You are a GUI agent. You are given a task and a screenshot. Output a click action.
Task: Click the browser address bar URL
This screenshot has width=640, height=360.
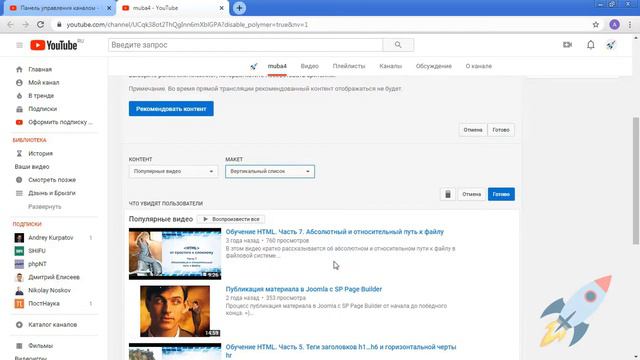[x=187, y=24]
